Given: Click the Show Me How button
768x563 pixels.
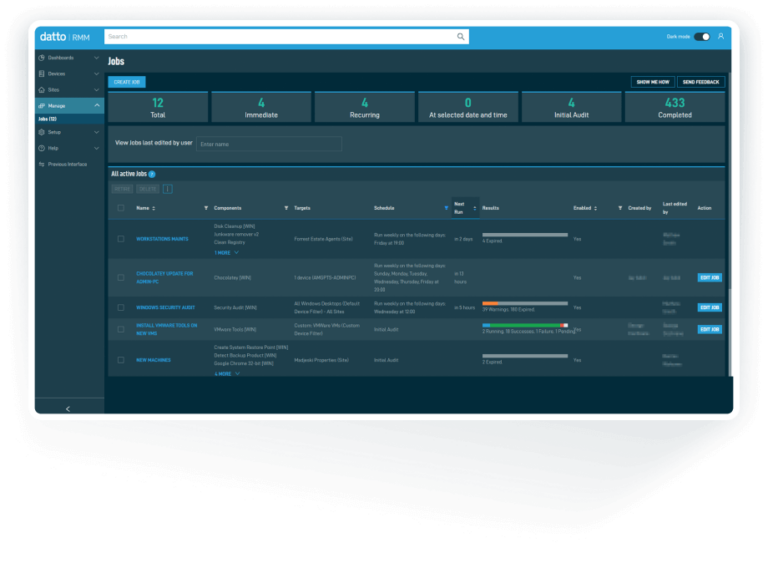Looking at the screenshot, I should point(652,82).
